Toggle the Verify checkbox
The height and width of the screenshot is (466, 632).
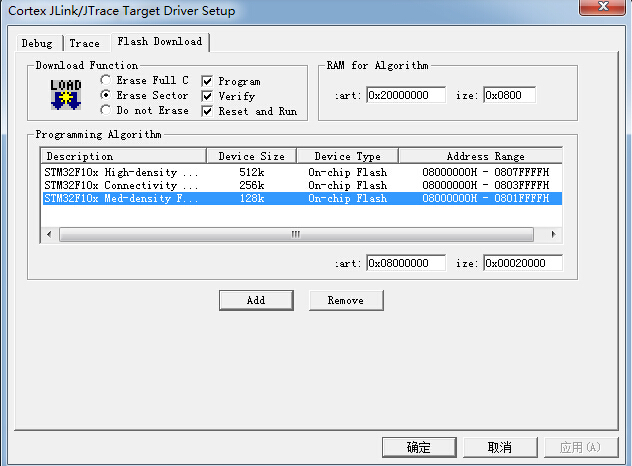tap(207, 96)
